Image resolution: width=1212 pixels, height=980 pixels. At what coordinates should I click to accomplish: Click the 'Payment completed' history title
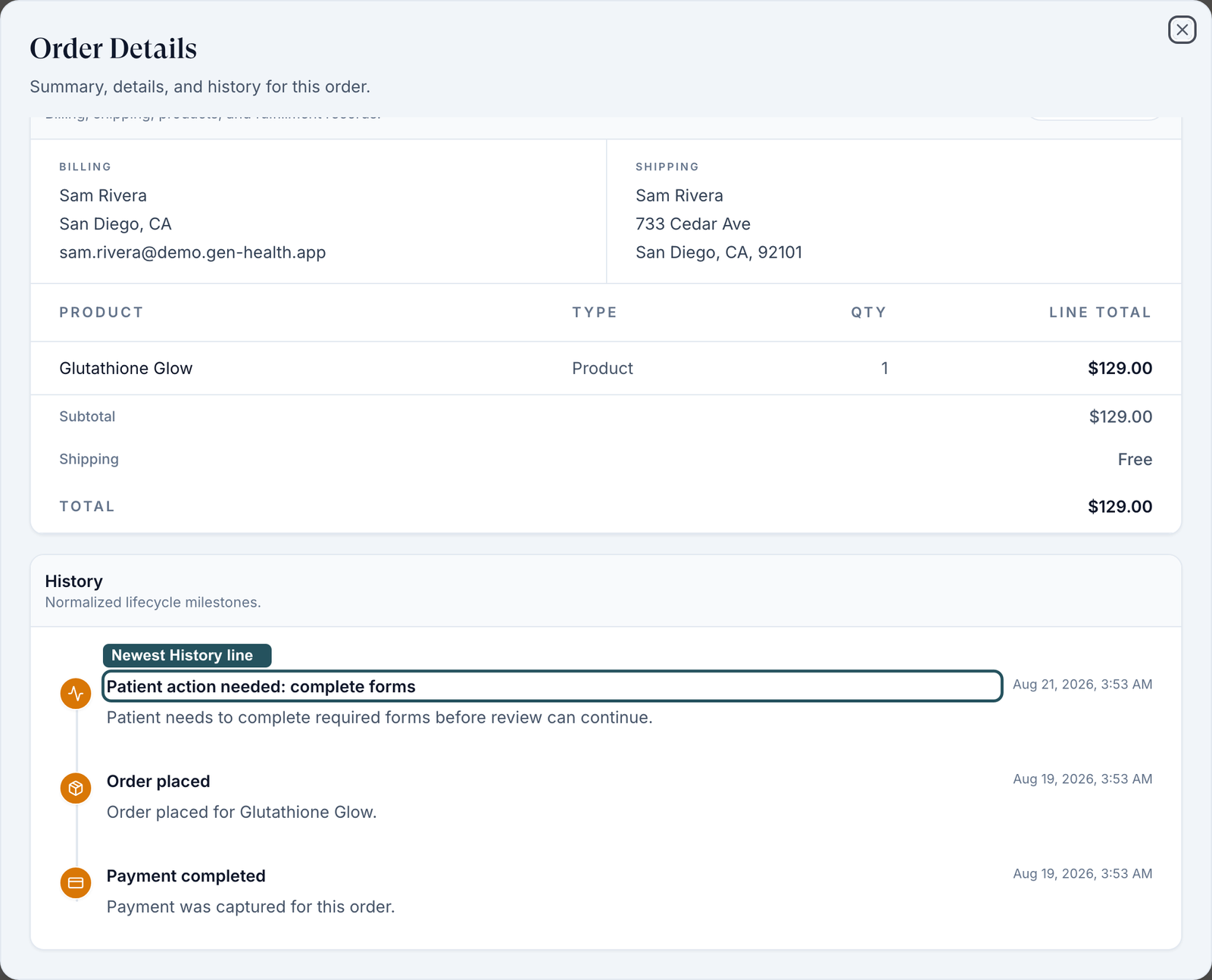[x=186, y=875]
